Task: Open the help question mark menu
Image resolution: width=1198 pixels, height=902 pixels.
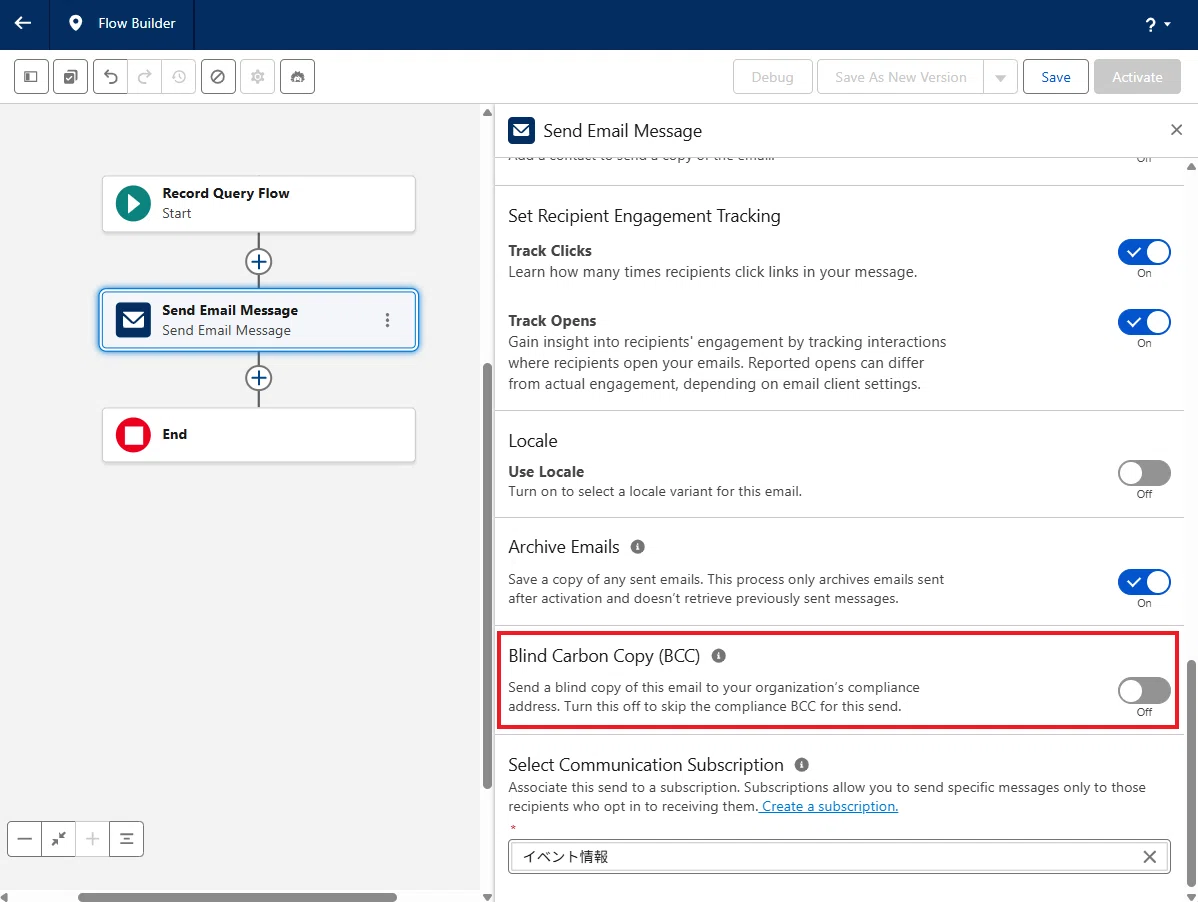Action: click(1157, 24)
